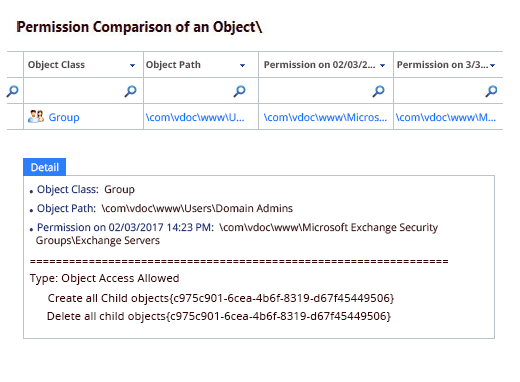Focus the Permission on 02/03/2... filter field
The height and width of the screenshot is (382, 520).
(326, 91)
